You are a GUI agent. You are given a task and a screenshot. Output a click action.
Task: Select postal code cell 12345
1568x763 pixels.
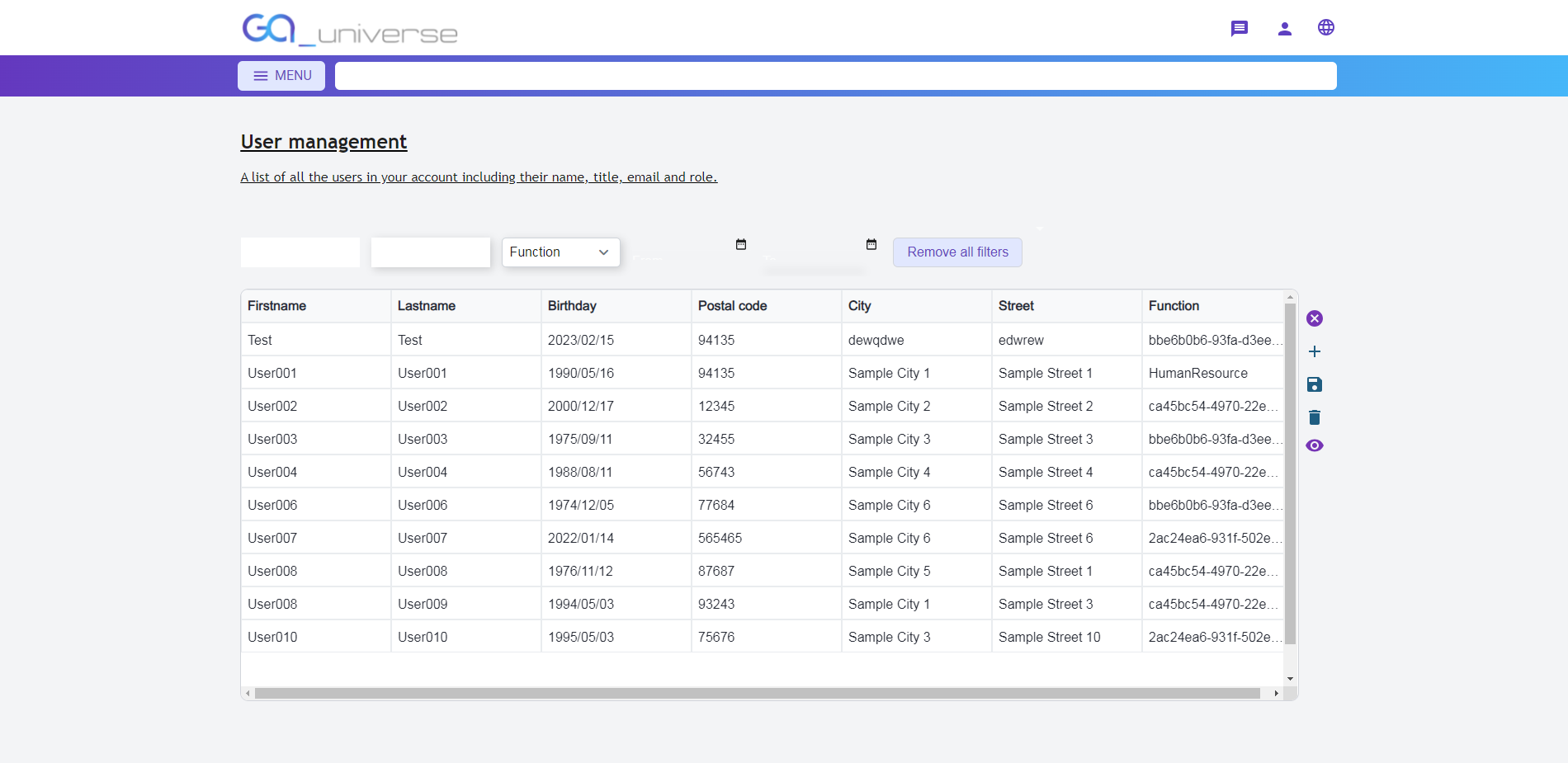pyautogui.click(x=766, y=406)
